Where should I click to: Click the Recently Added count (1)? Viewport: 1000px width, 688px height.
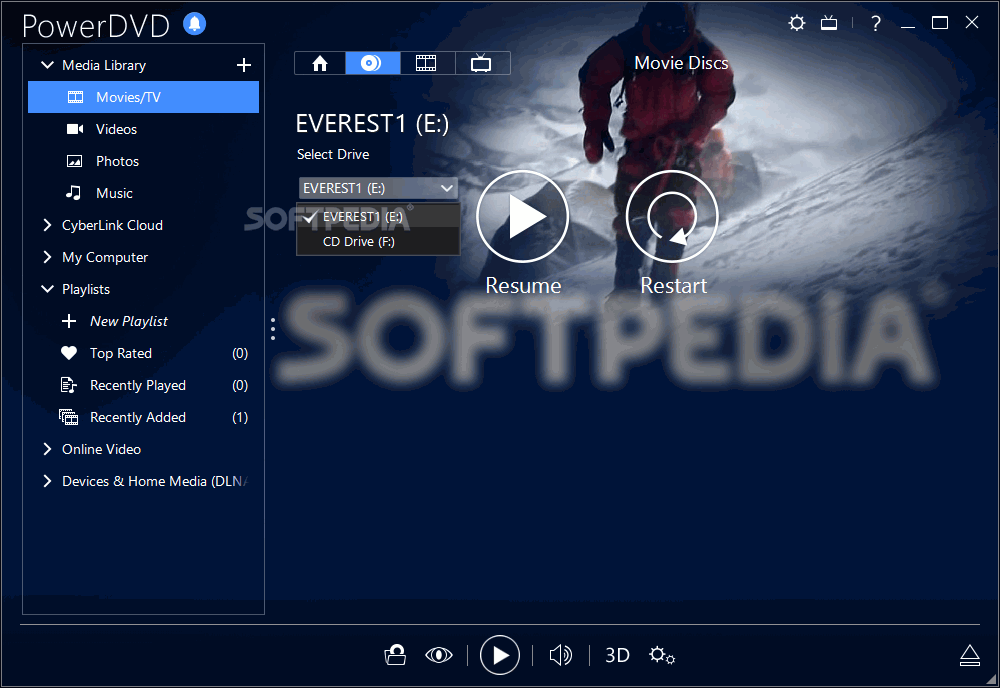240,417
